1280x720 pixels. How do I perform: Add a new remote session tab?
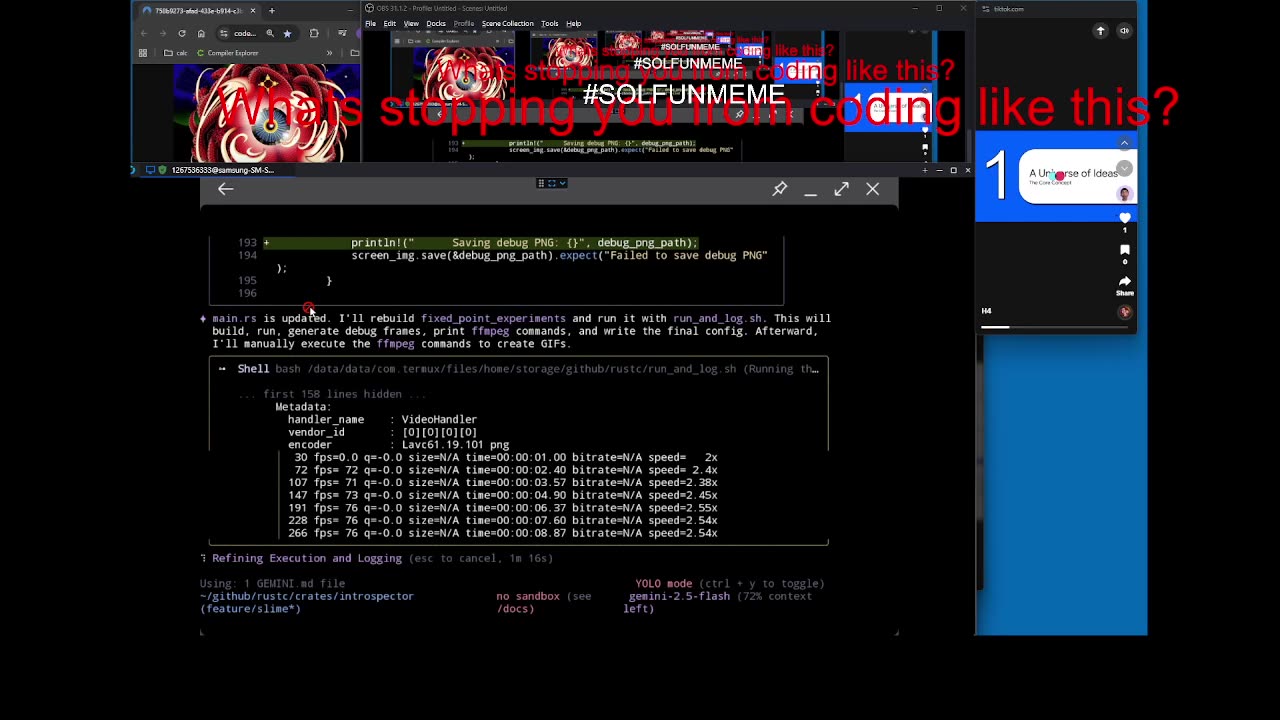pos(925,170)
